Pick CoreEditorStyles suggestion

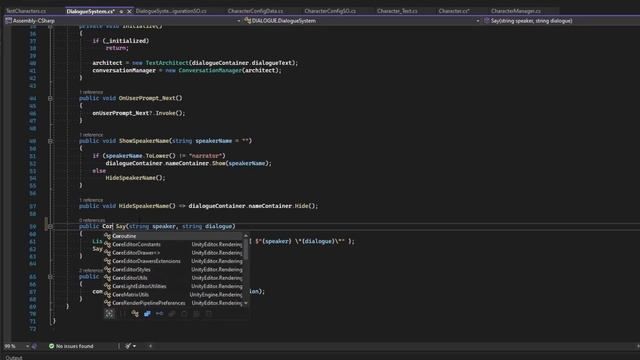173,269
